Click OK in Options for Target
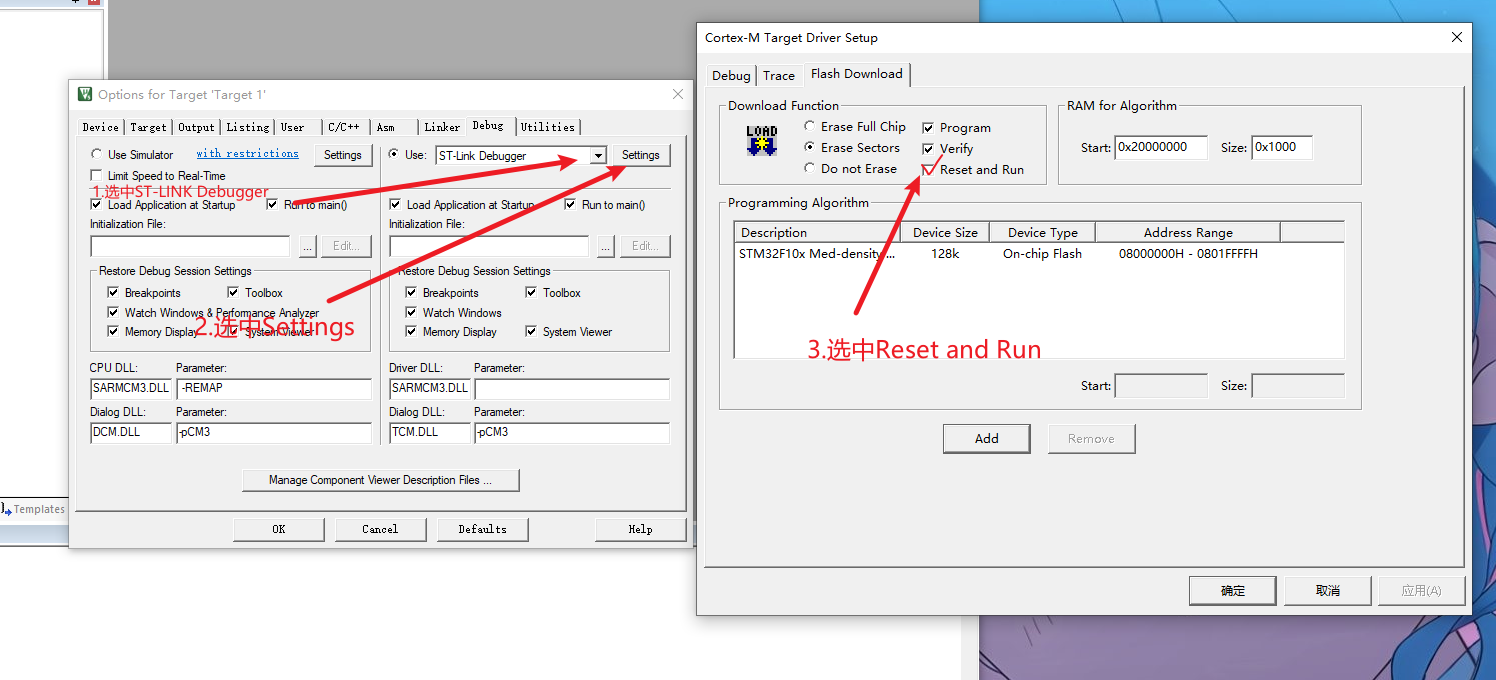 (279, 529)
